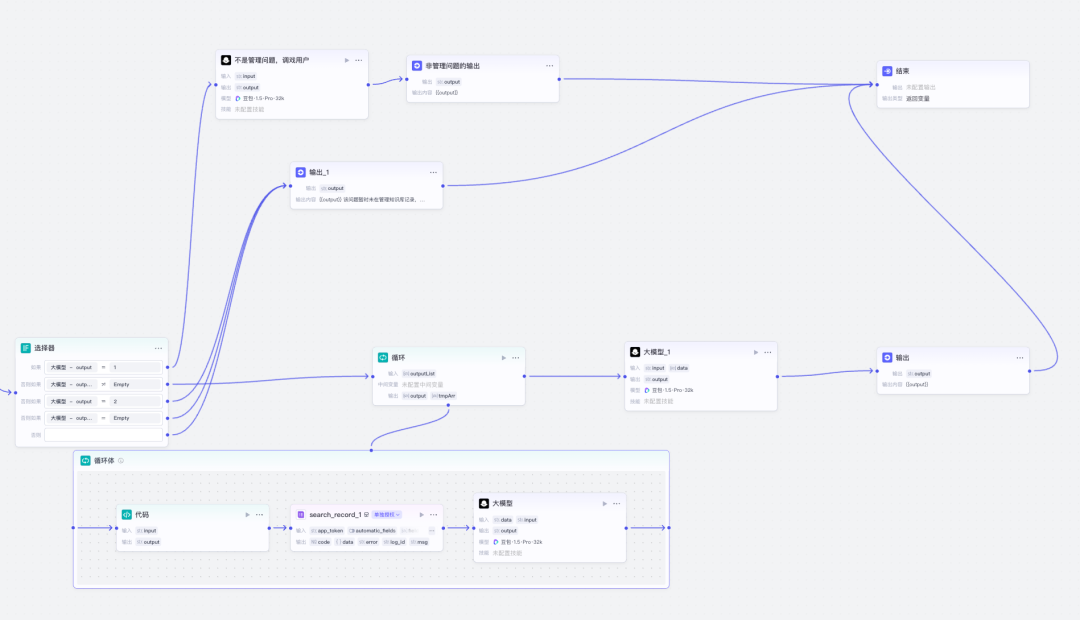Run the 不是管理问题，调戏用户 node with its play icon
Image resolution: width=1080 pixels, height=620 pixels.
(346, 60)
